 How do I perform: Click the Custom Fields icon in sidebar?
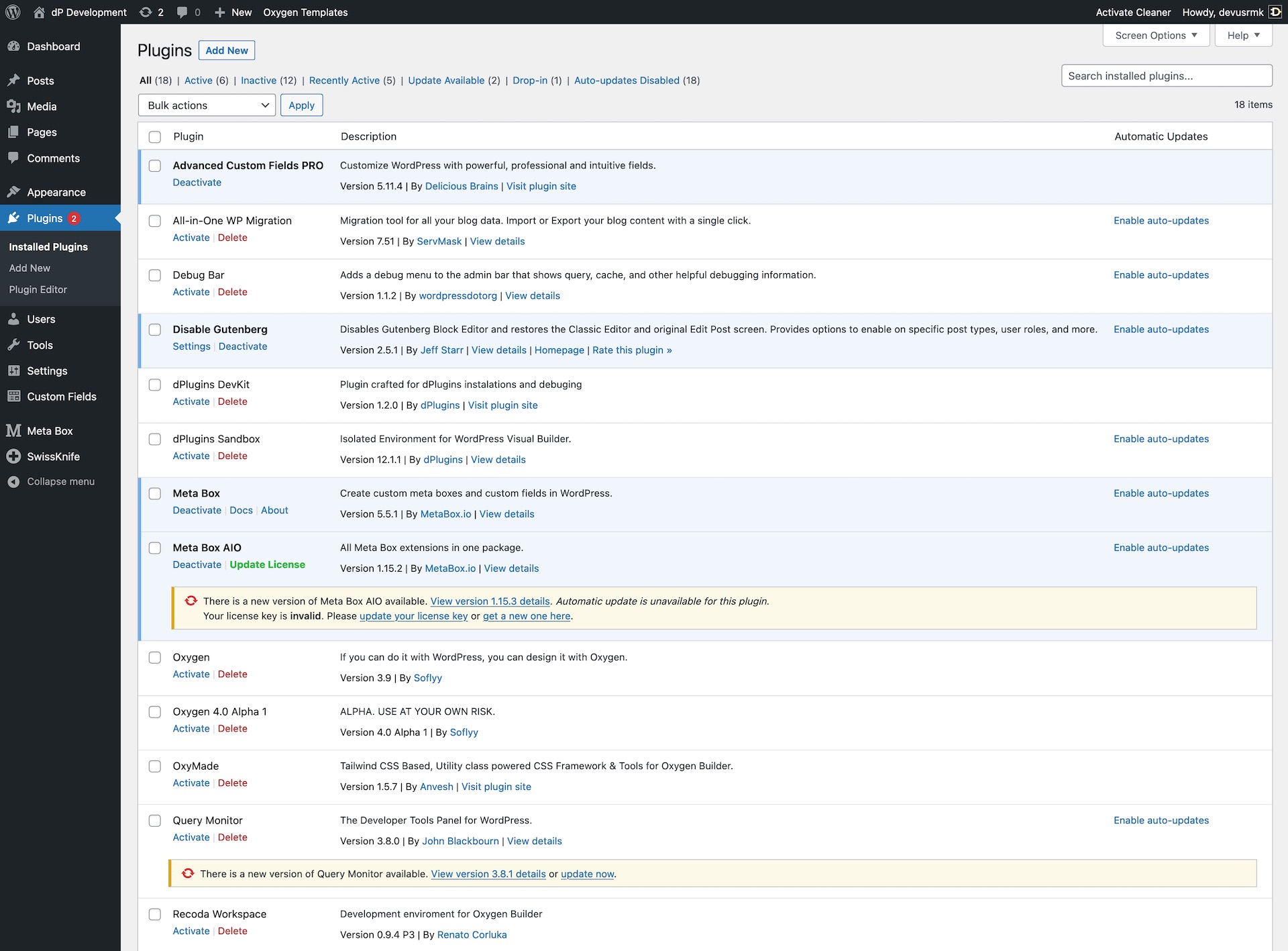coord(13,397)
